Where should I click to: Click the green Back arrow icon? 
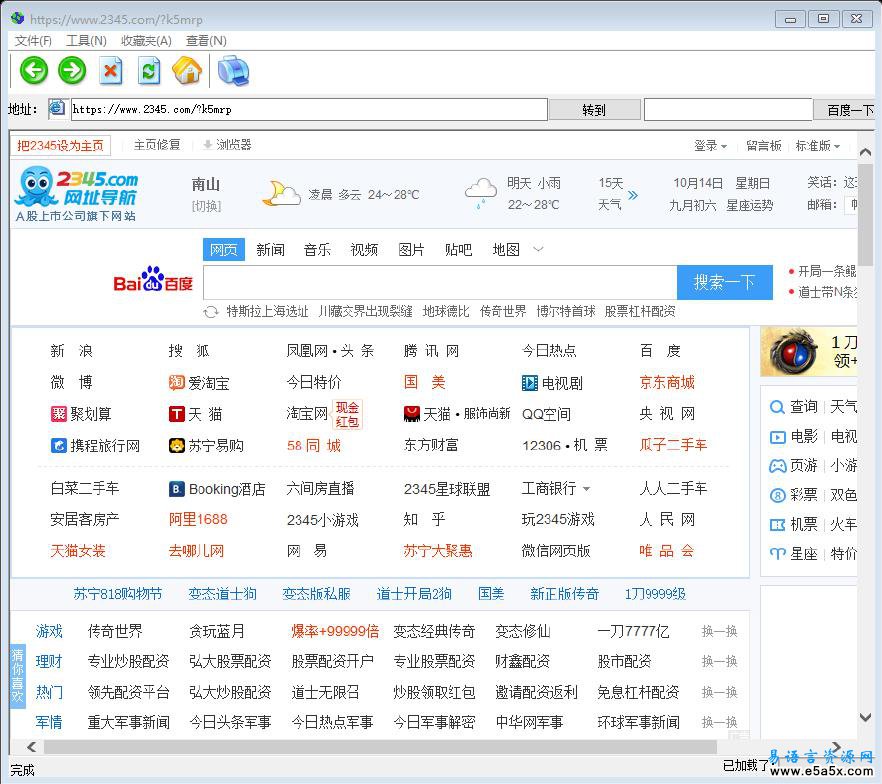34,71
